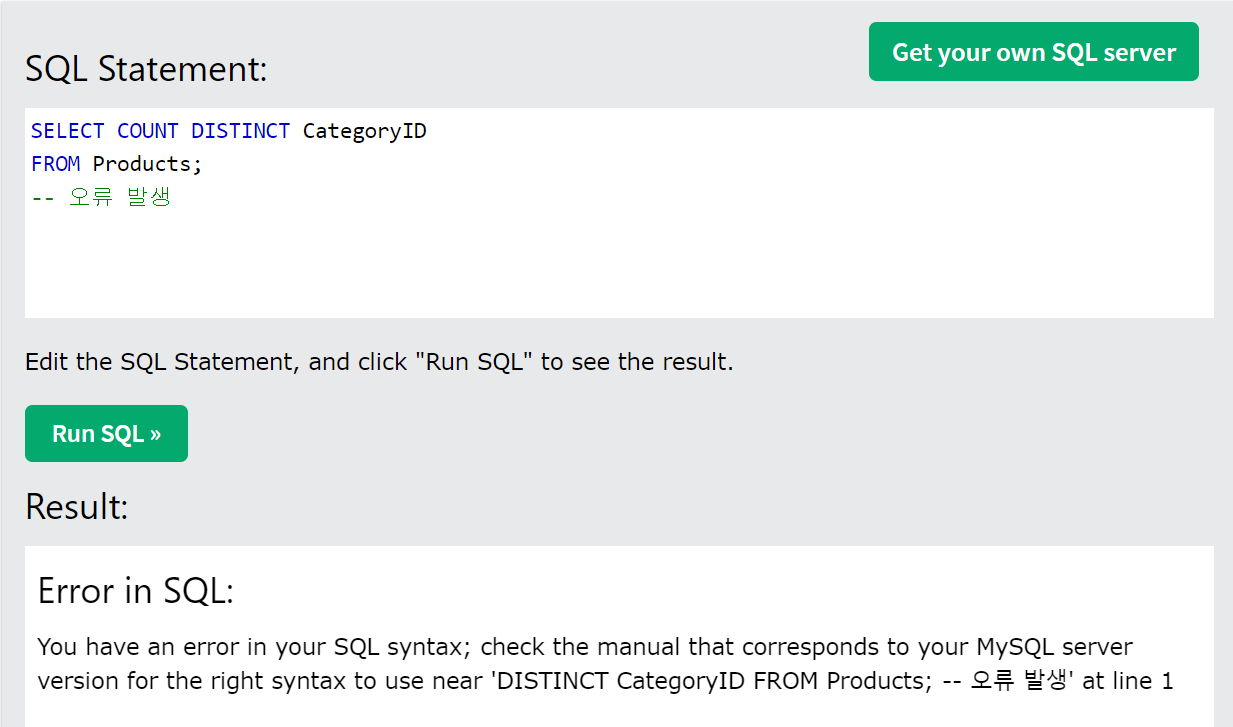
Task: Click 'at line 1' in the error message
Action: coord(1127,682)
